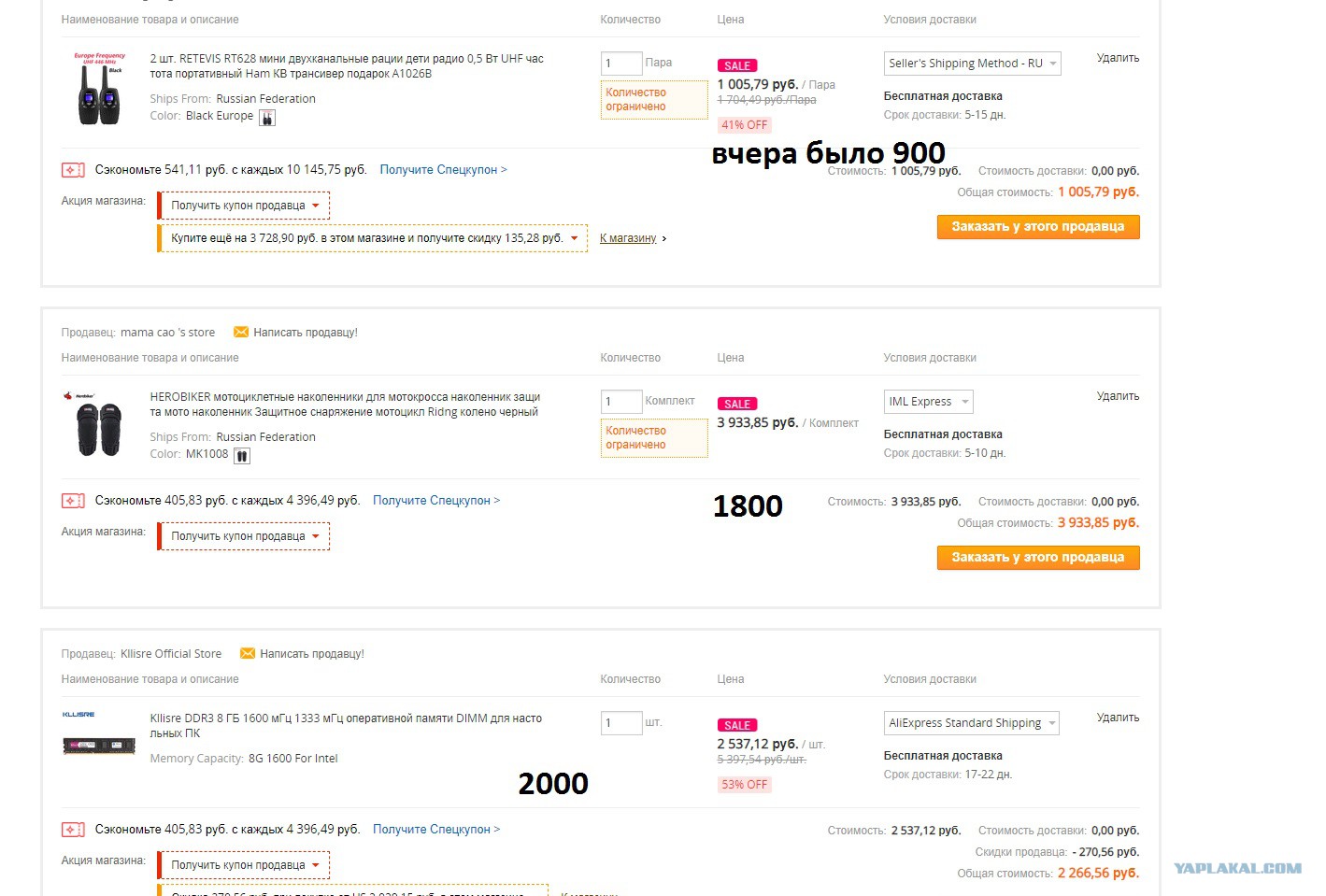Click coupon icon in HEROBIKER savings row
Viewport: 1326px width, 896px height.
(73, 501)
